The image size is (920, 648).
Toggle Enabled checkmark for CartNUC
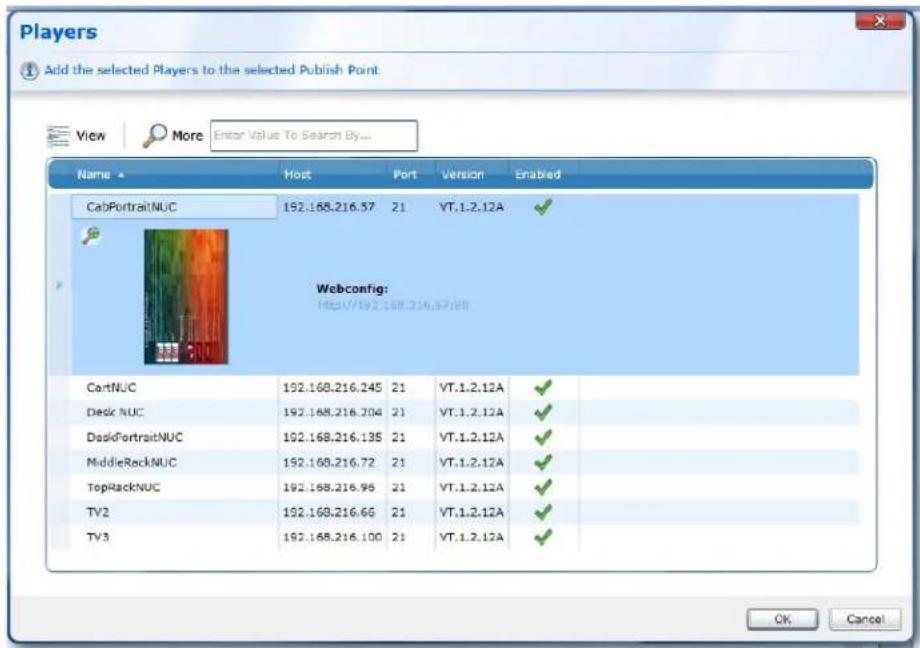tap(543, 387)
